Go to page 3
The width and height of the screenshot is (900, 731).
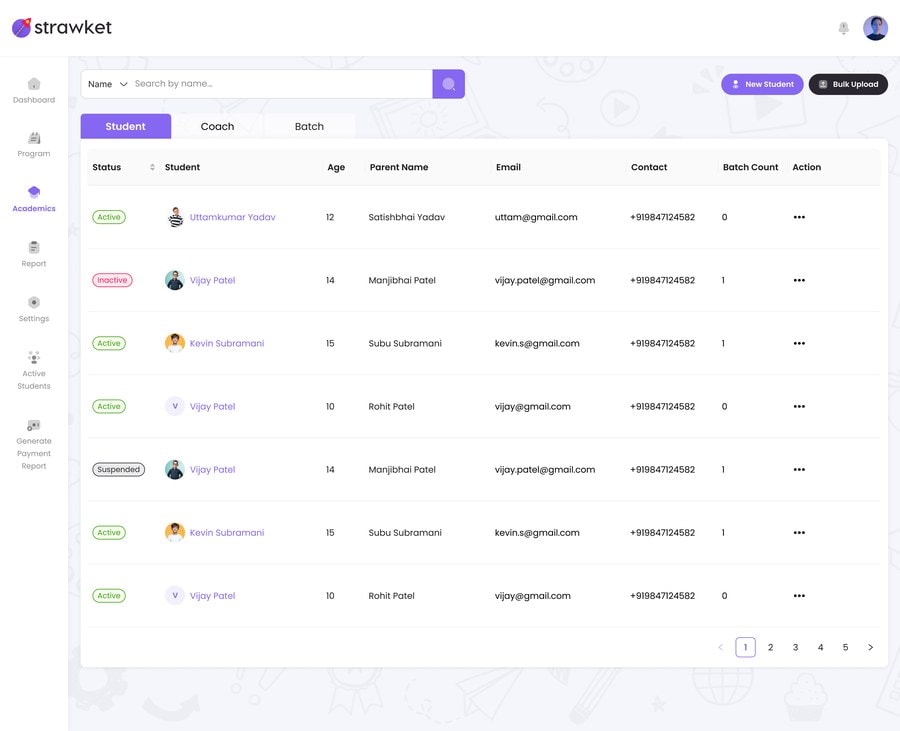tap(796, 647)
